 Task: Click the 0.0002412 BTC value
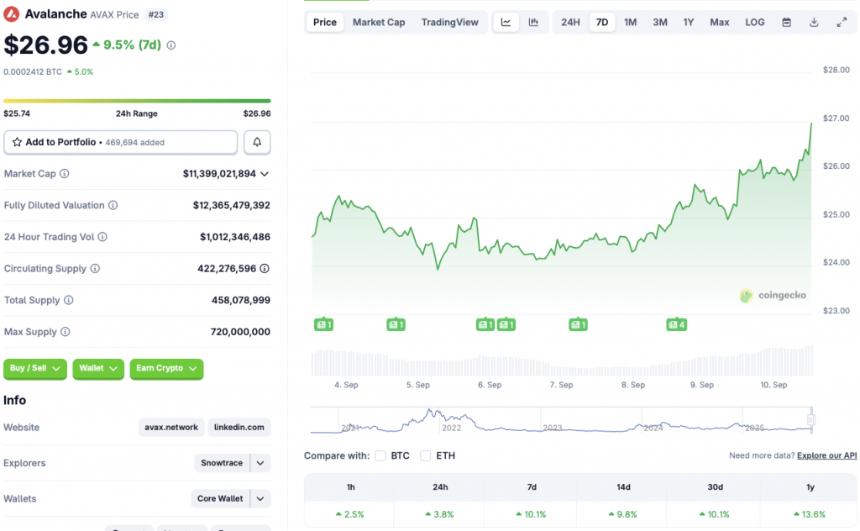click(x=32, y=72)
